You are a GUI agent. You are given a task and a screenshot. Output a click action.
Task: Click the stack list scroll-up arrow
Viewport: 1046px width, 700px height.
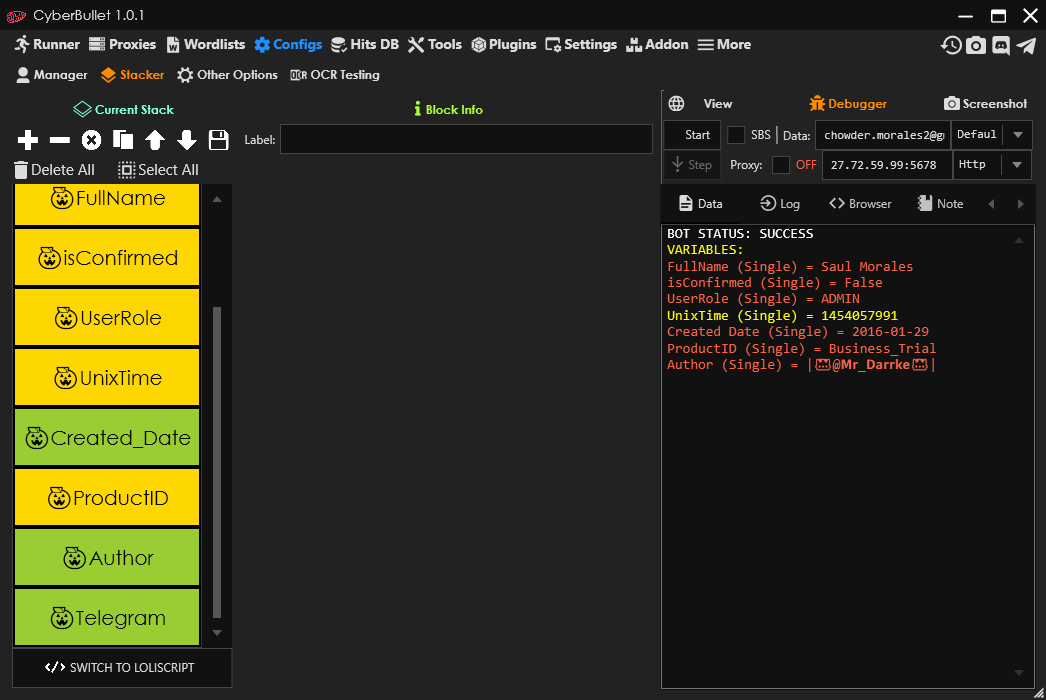pos(217,200)
